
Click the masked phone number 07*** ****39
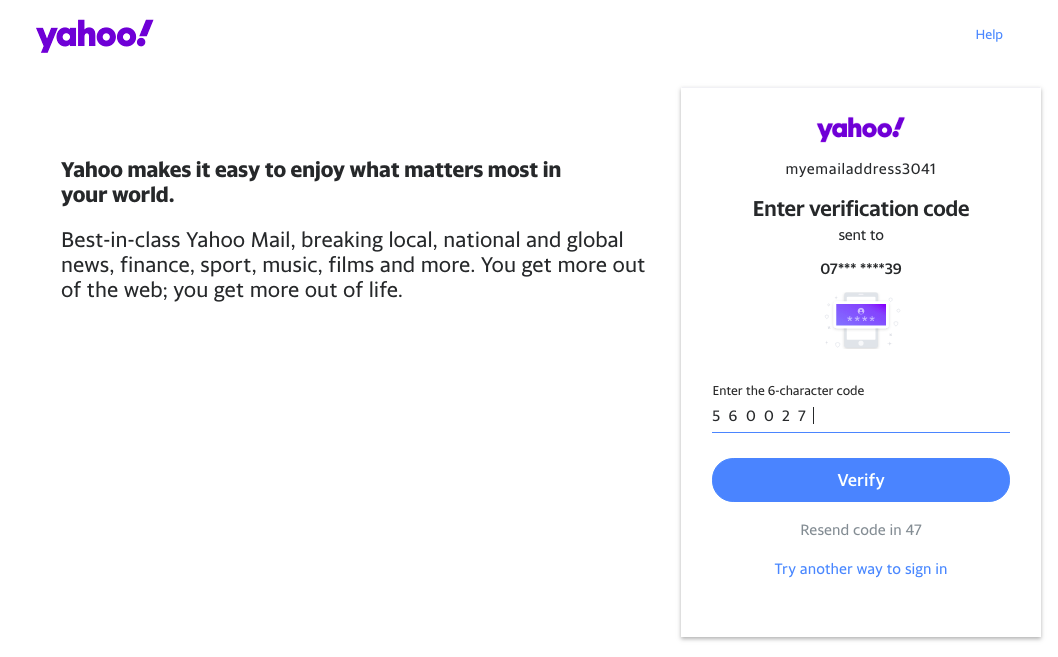click(x=860, y=268)
